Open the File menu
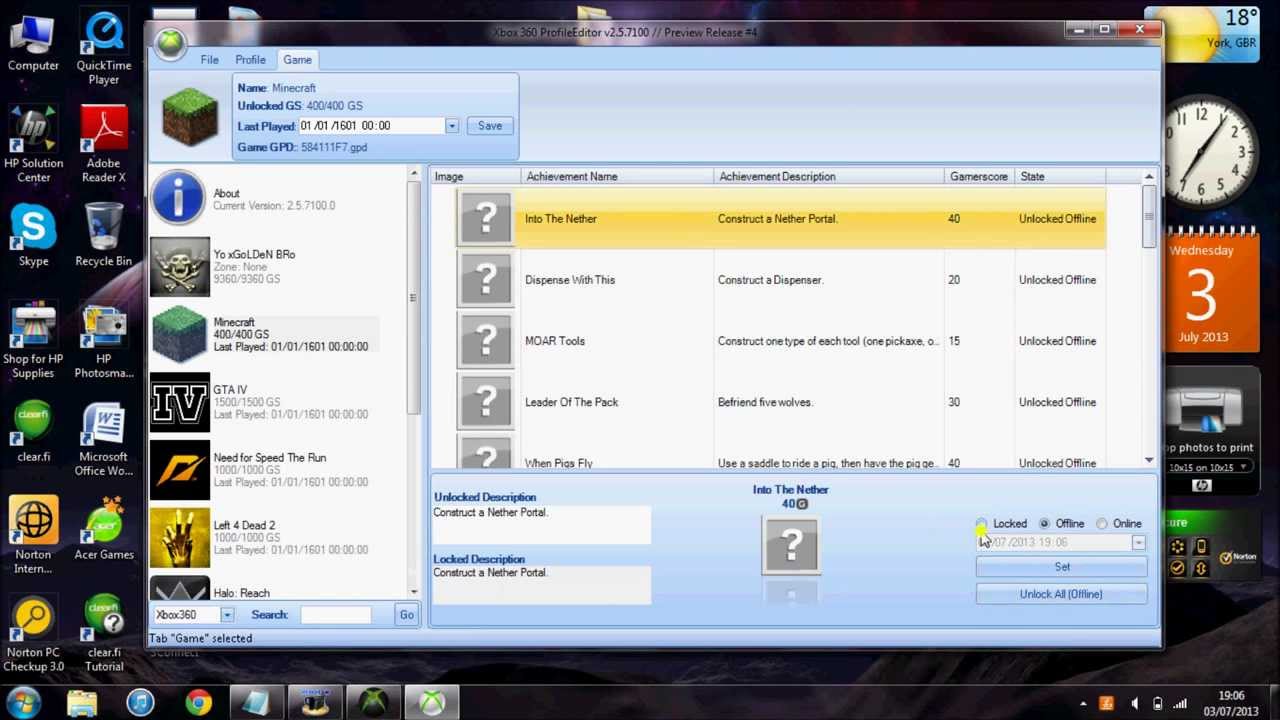 209,60
